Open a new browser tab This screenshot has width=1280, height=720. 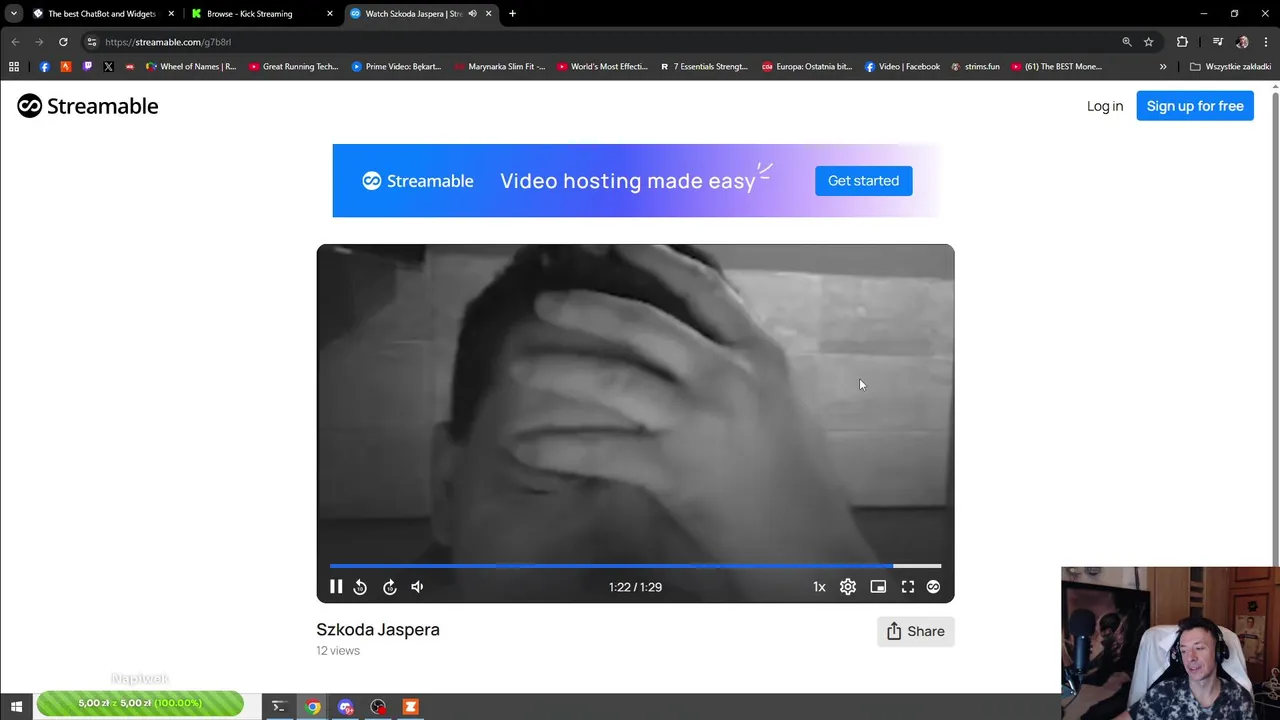point(512,14)
